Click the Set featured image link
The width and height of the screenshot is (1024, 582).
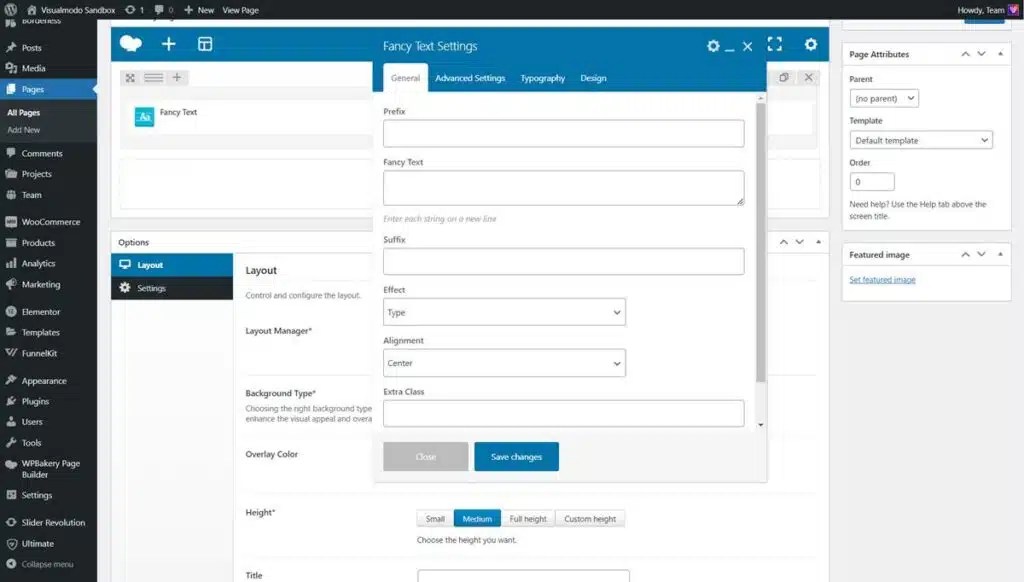pos(880,279)
